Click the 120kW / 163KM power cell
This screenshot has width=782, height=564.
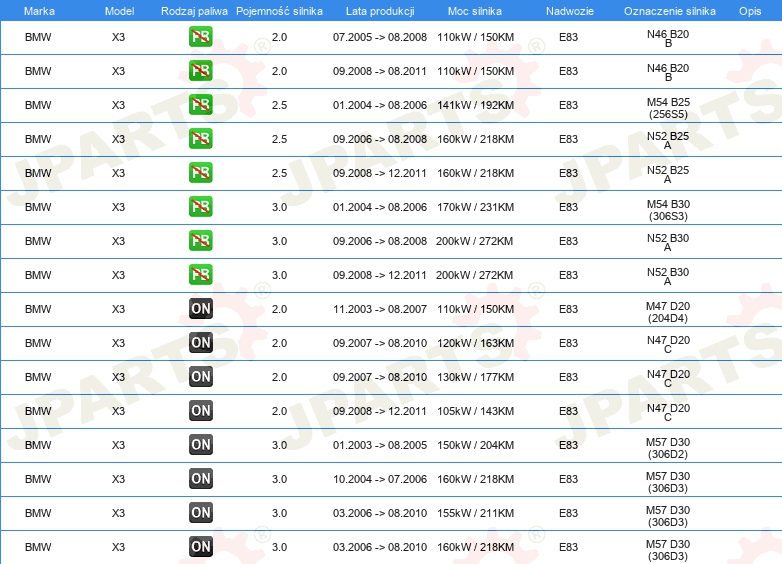[x=475, y=343]
